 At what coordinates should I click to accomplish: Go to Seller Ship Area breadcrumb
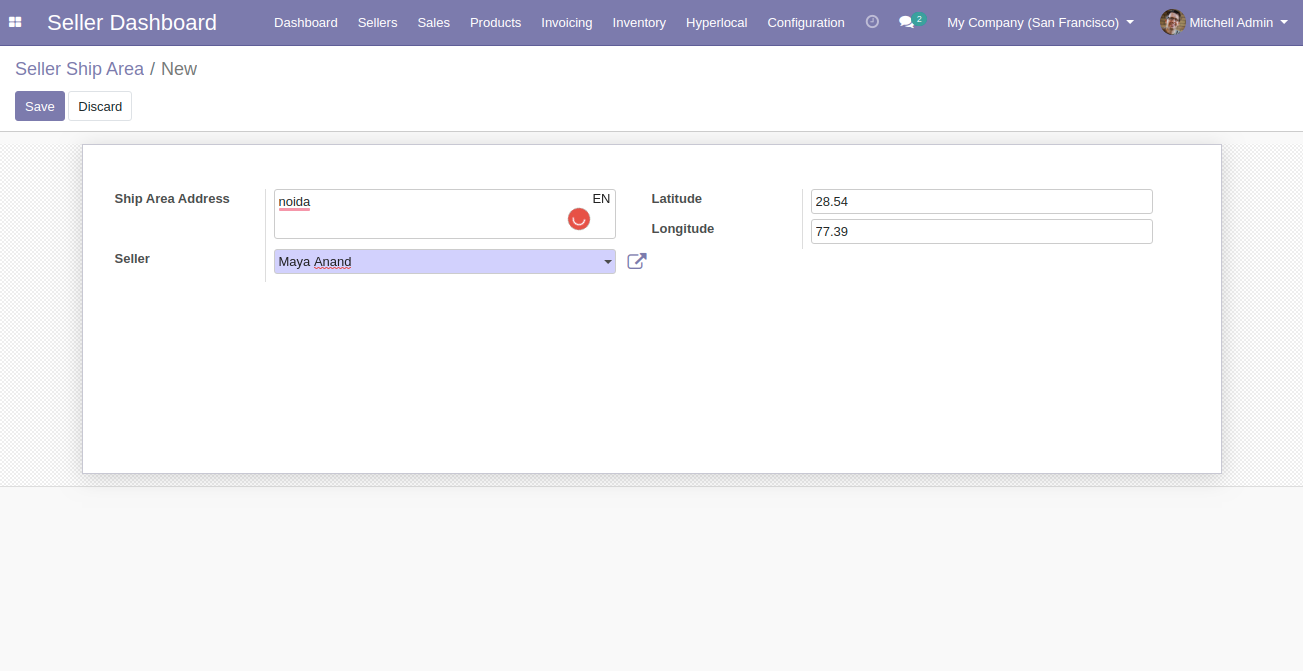pos(80,69)
